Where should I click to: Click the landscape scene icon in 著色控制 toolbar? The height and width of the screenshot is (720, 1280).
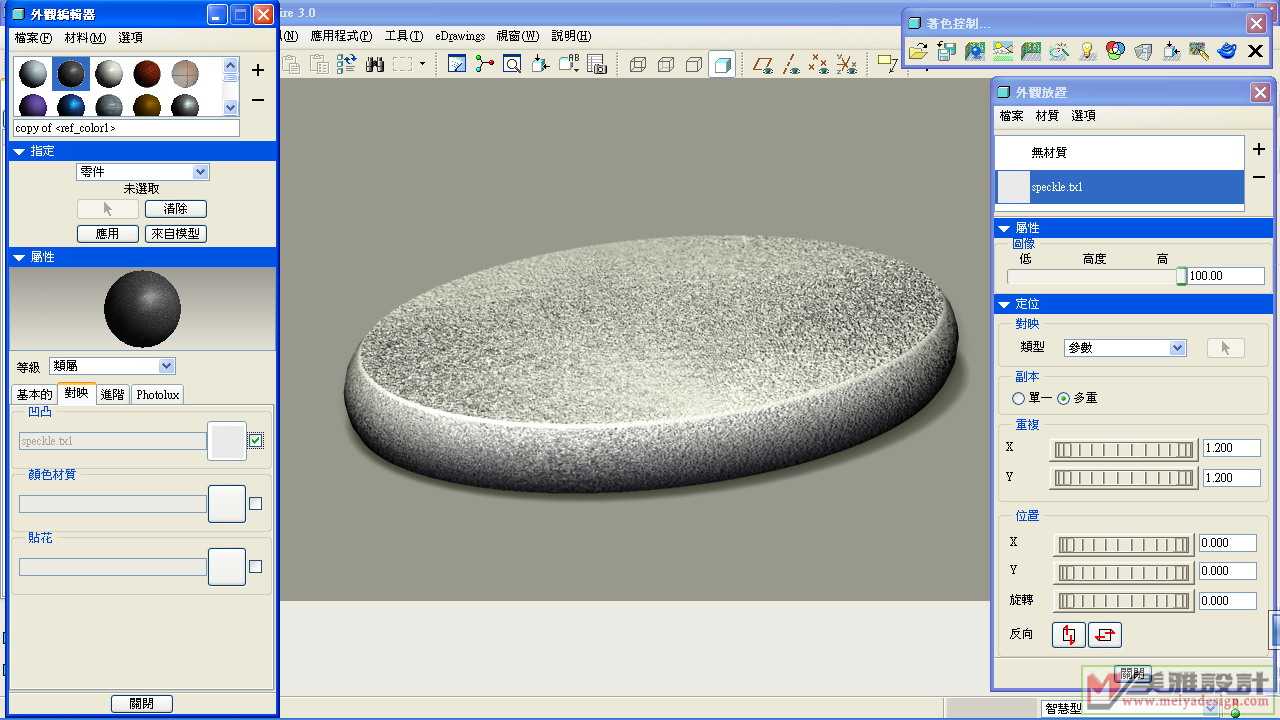tap(1003, 51)
